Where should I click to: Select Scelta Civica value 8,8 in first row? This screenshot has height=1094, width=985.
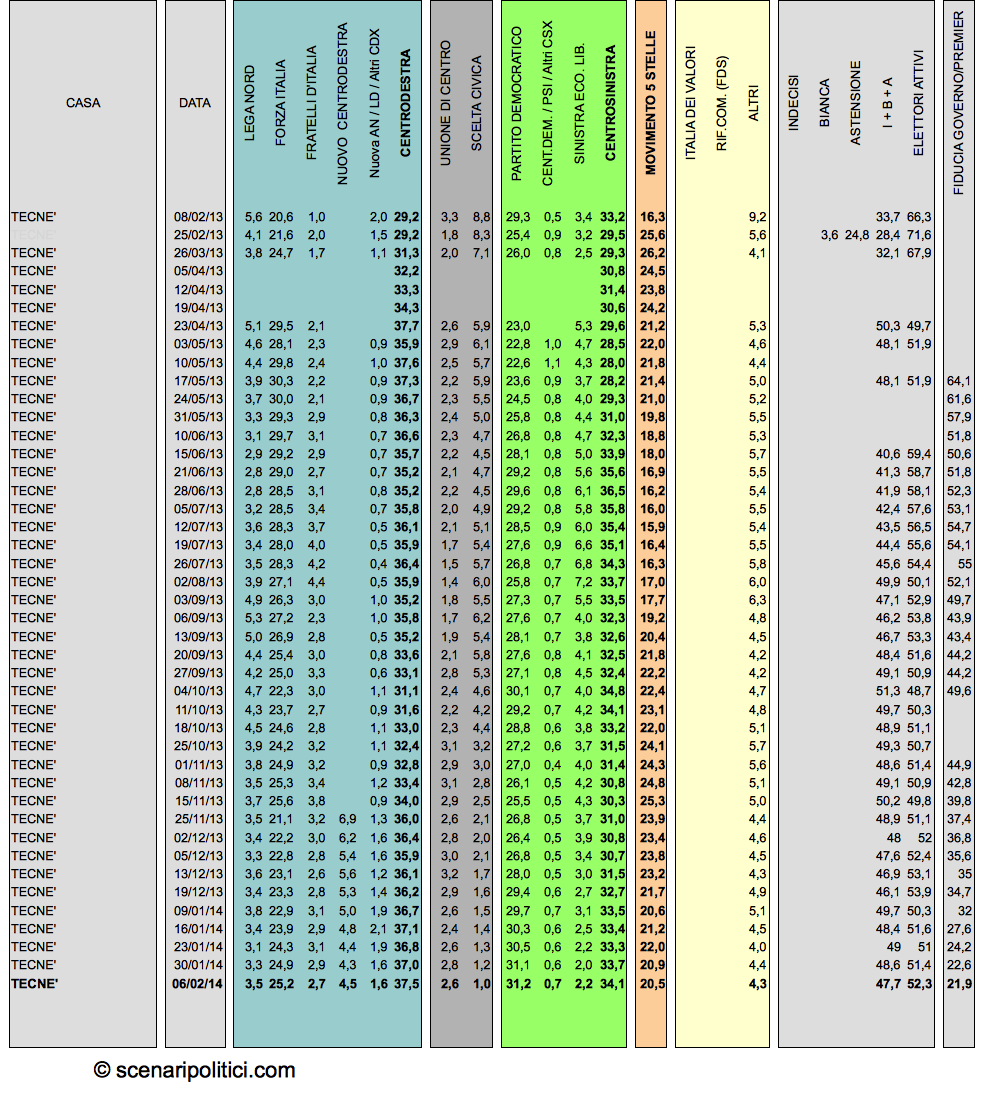[x=481, y=217]
